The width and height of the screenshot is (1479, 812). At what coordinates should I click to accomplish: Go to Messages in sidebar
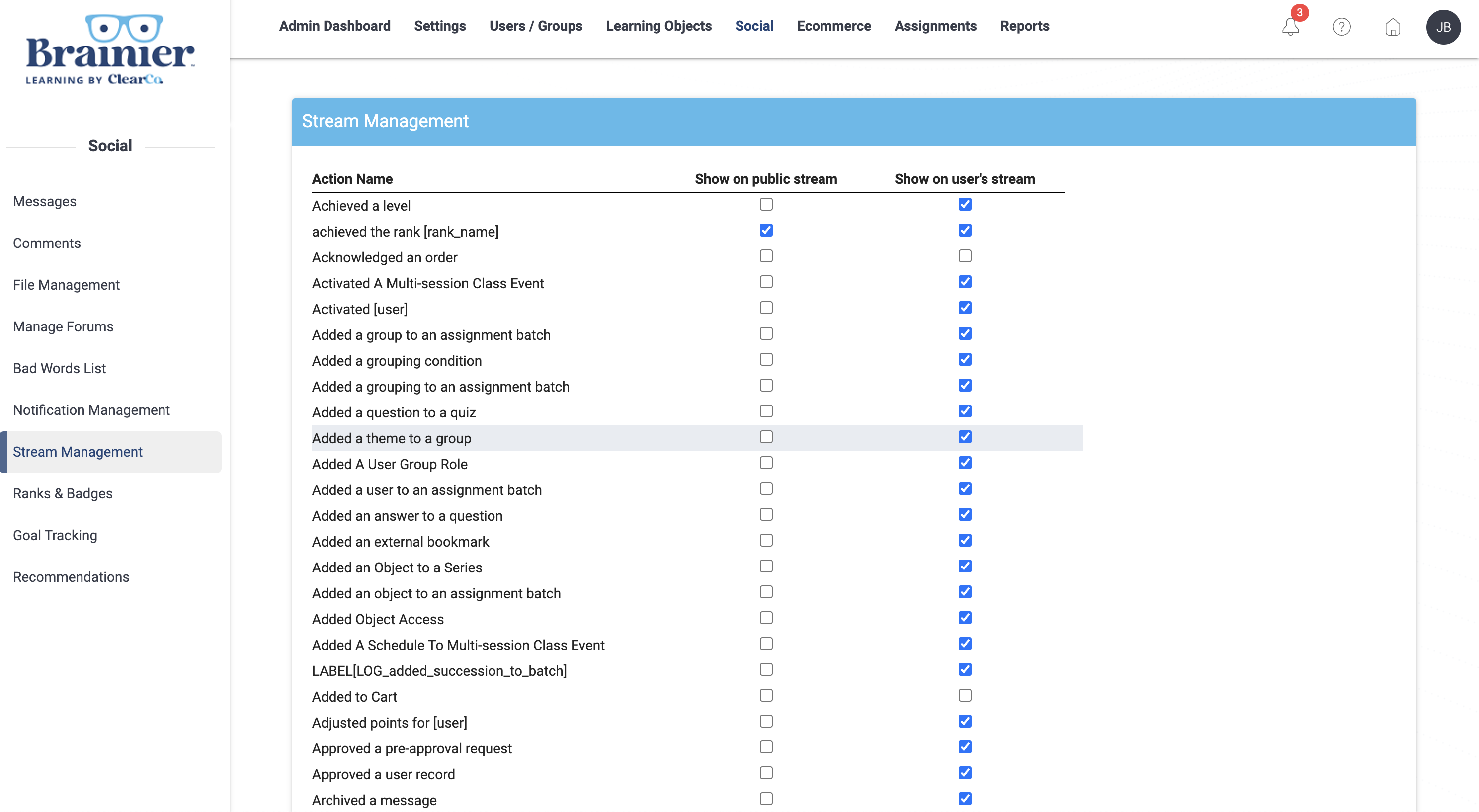click(x=45, y=202)
